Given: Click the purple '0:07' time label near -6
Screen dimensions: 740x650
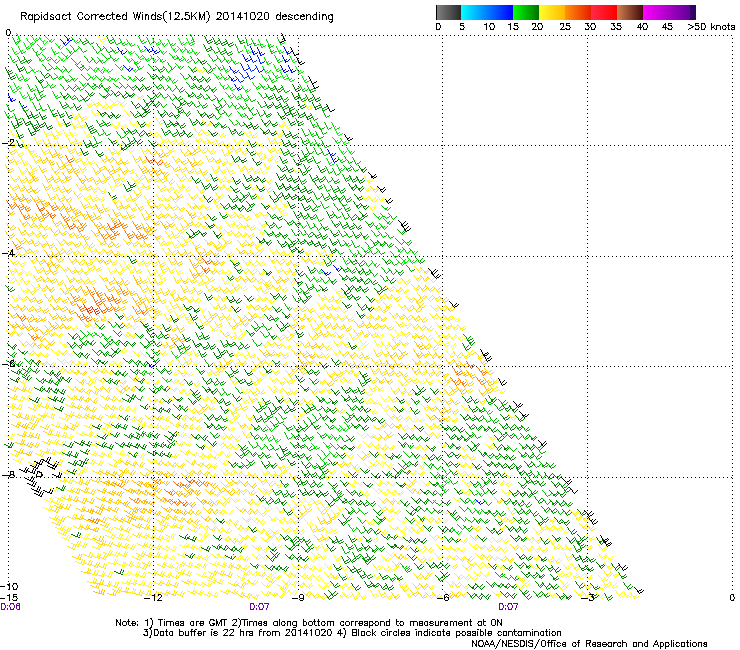Looking at the screenshot, I should pos(508,607).
